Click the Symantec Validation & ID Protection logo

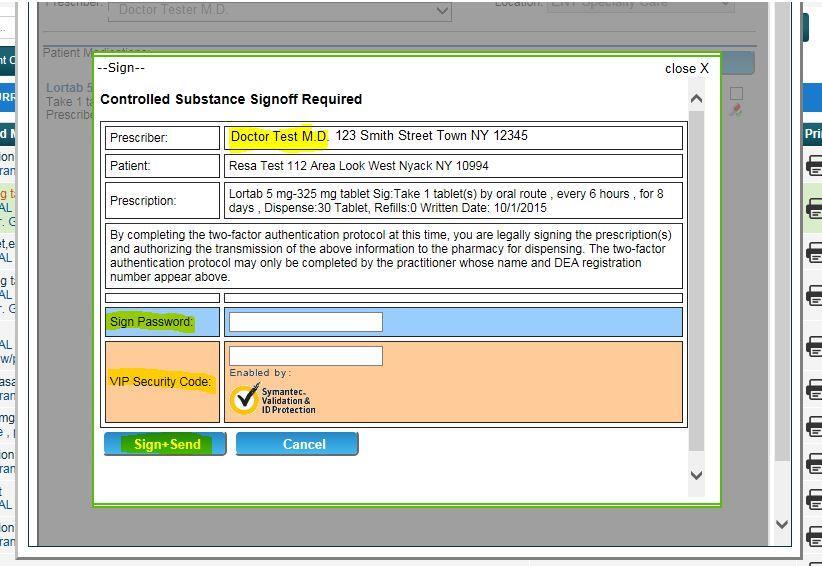(273, 400)
